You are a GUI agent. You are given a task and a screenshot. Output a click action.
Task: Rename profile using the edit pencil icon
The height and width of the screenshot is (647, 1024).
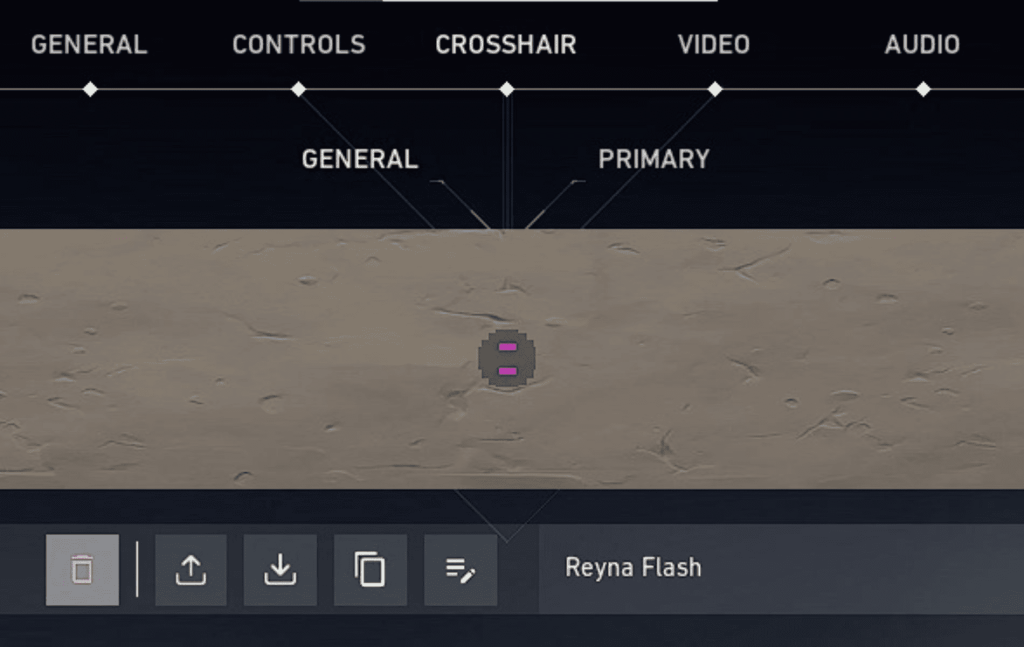[x=460, y=570]
